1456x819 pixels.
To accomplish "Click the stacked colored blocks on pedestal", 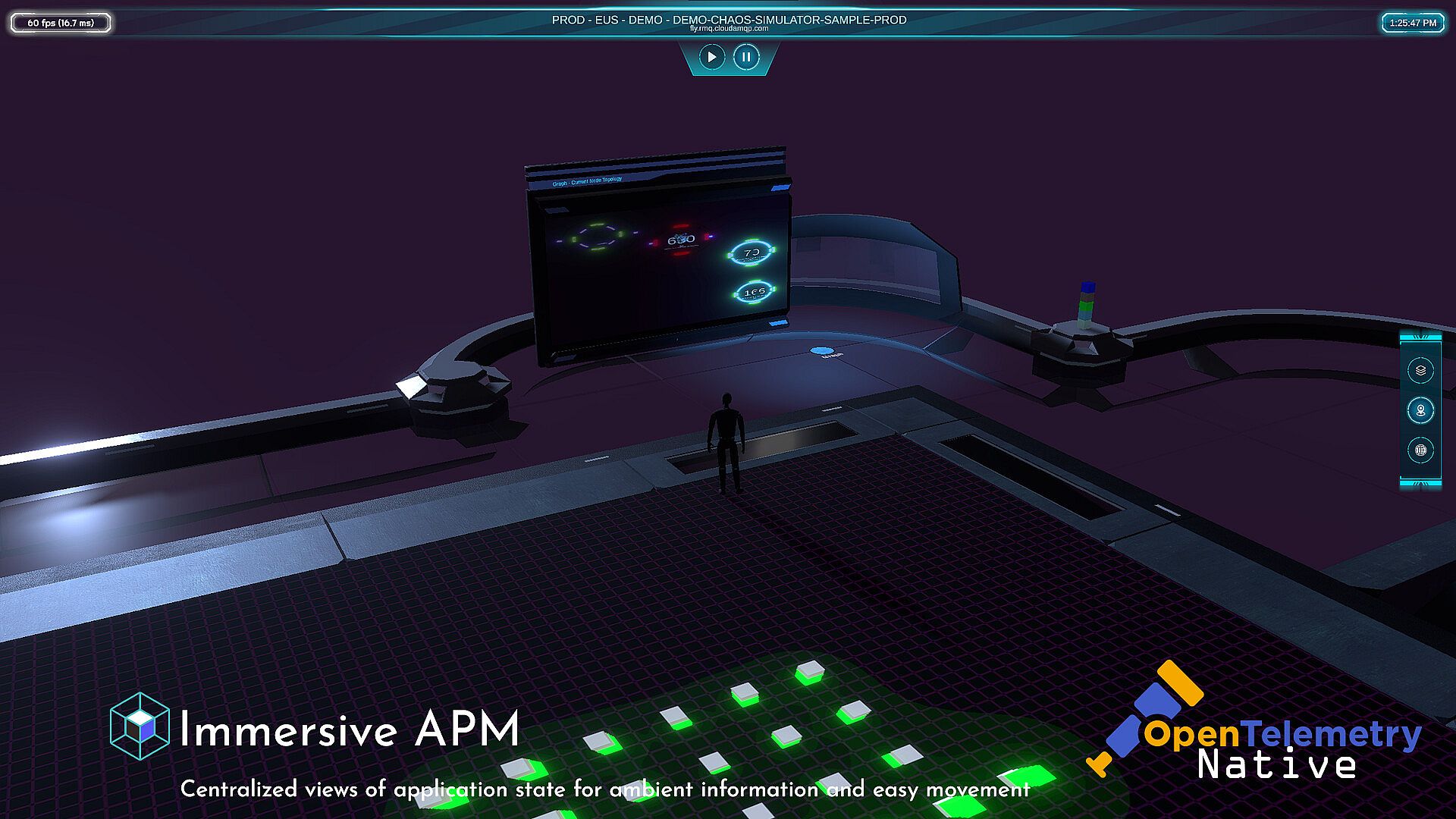I will pos(1086,305).
